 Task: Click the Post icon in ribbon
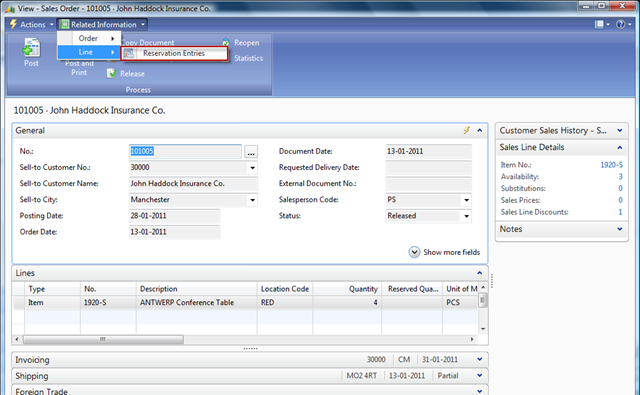31,47
